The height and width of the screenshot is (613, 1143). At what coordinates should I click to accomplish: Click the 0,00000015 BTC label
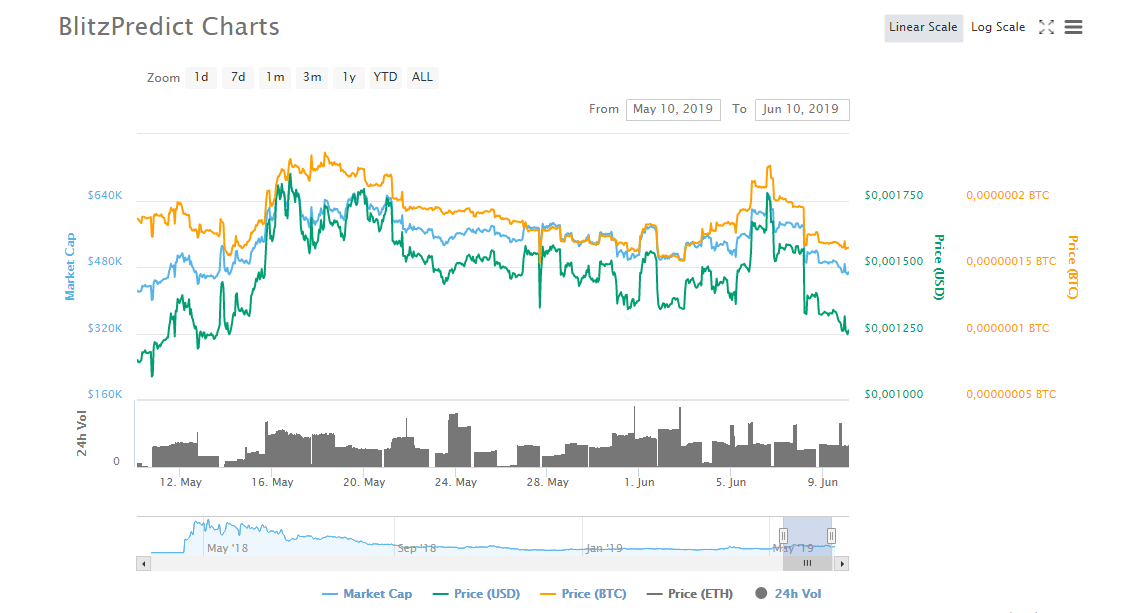(x=1011, y=262)
